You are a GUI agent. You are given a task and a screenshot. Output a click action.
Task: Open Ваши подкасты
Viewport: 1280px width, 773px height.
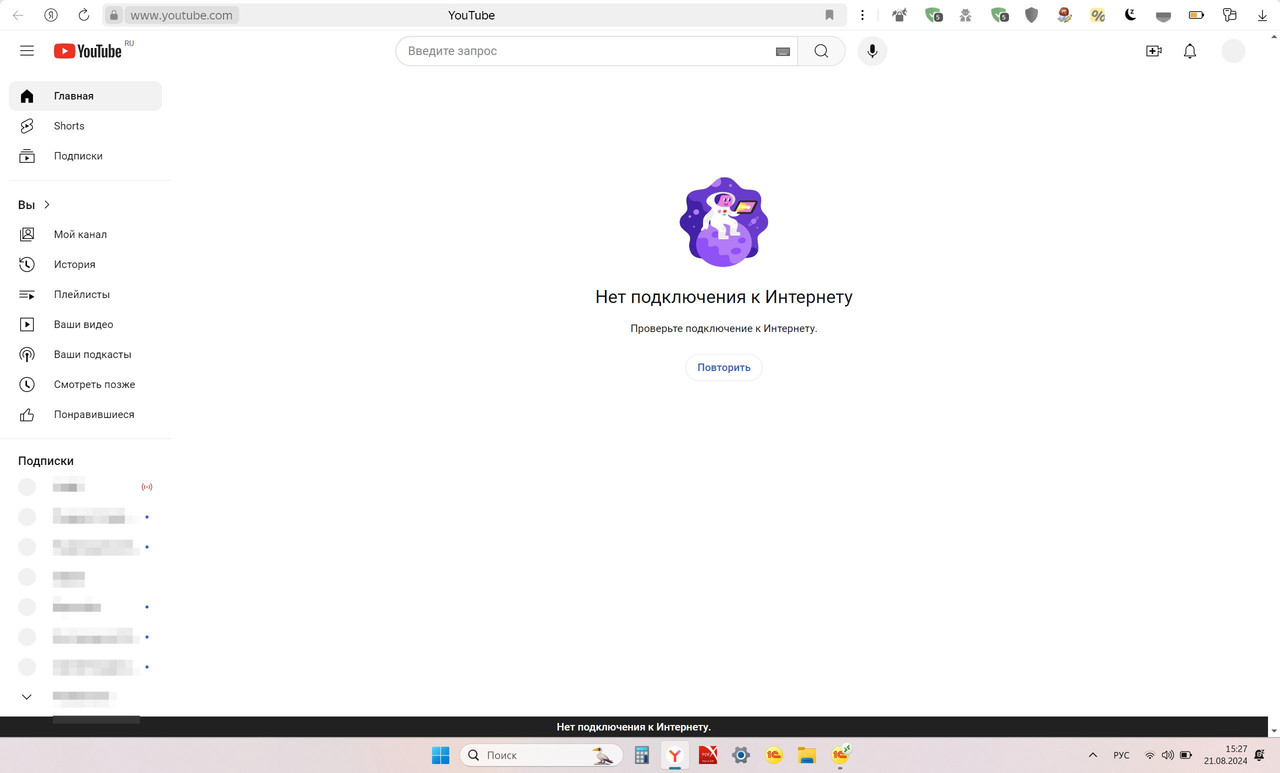click(85, 354)
